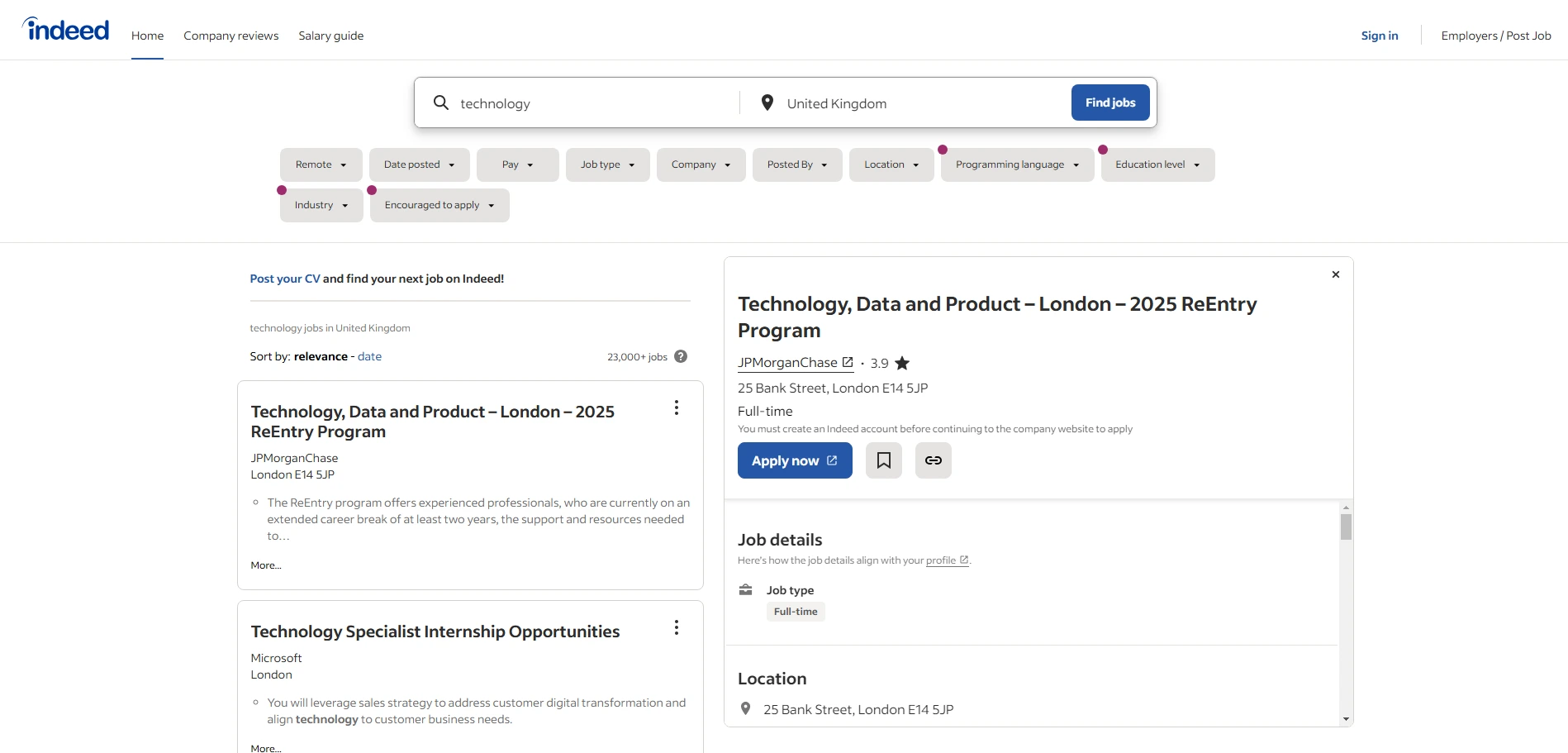This screenshot has height=753, width=1568.
Task: Expand the Remote filter dropdown
Action: (321, 164)
